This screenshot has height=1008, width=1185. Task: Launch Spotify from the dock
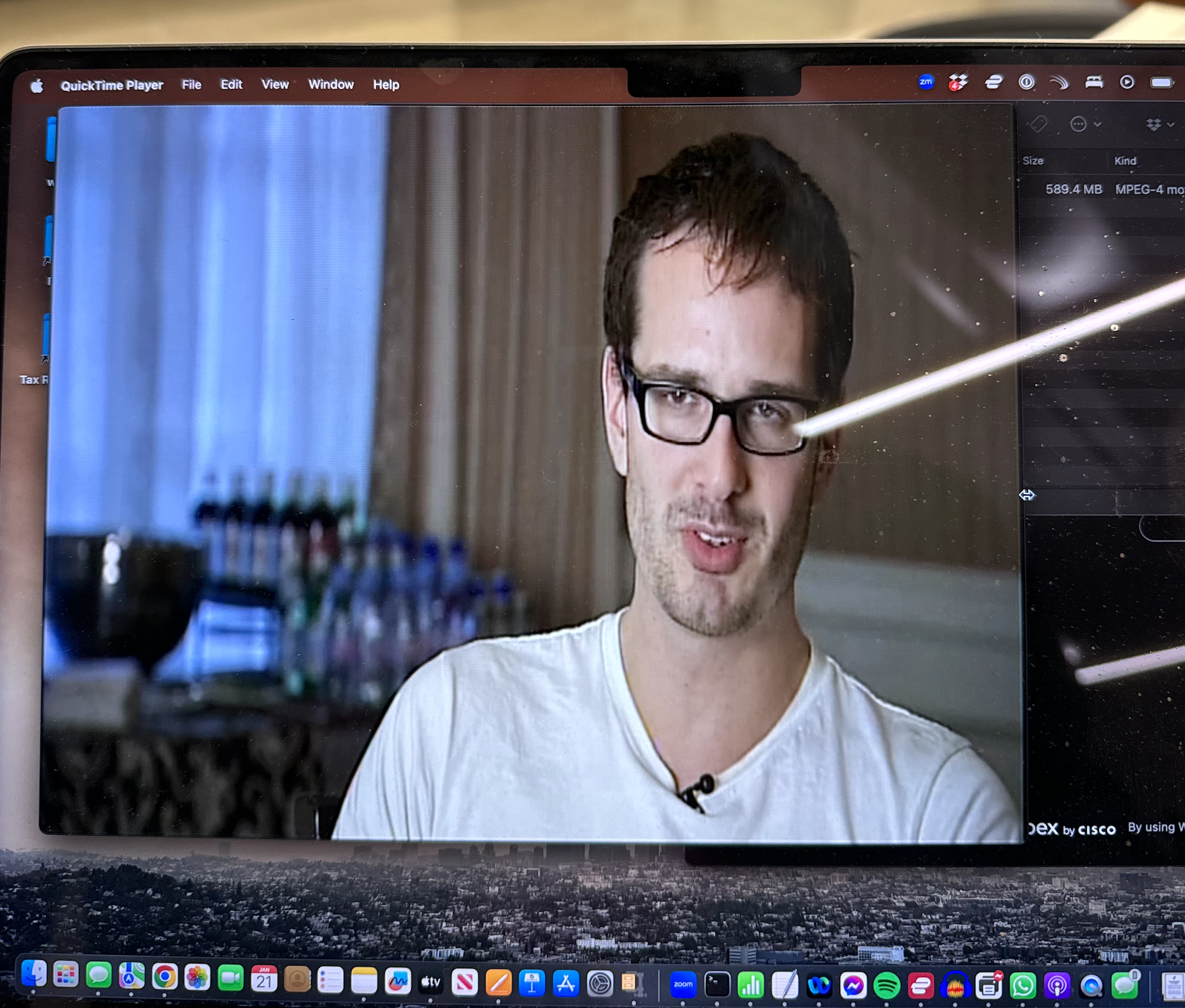pyautogui.click(x=887, y=986)
